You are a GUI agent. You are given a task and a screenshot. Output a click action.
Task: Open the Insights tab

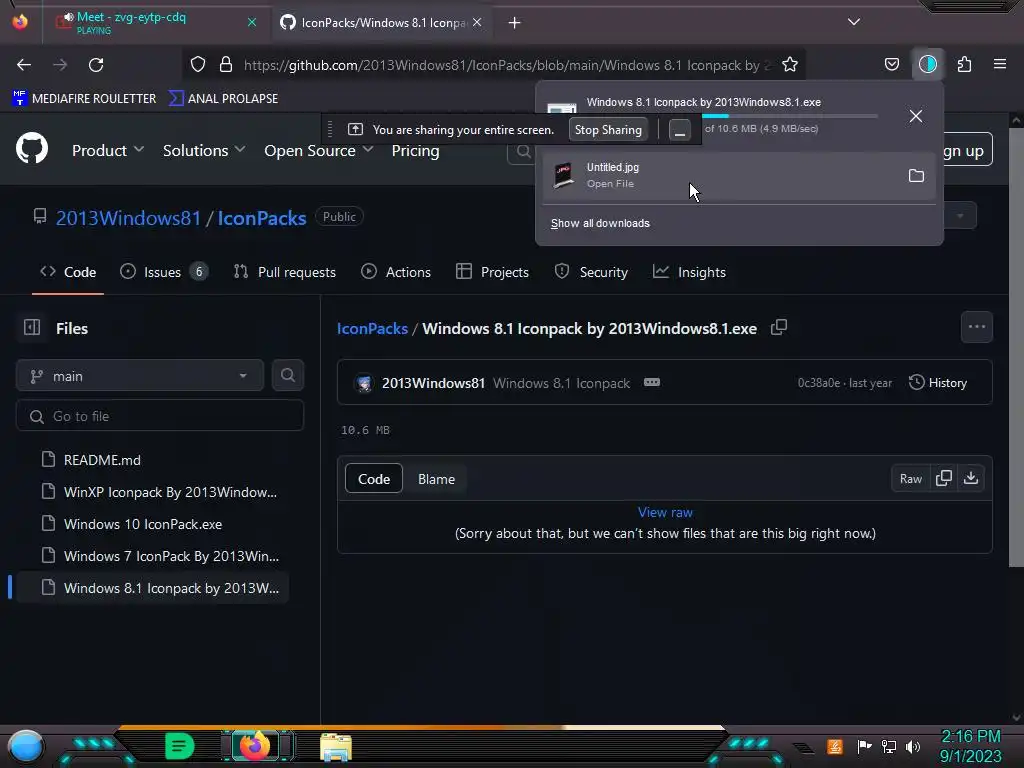click(690, 272)
